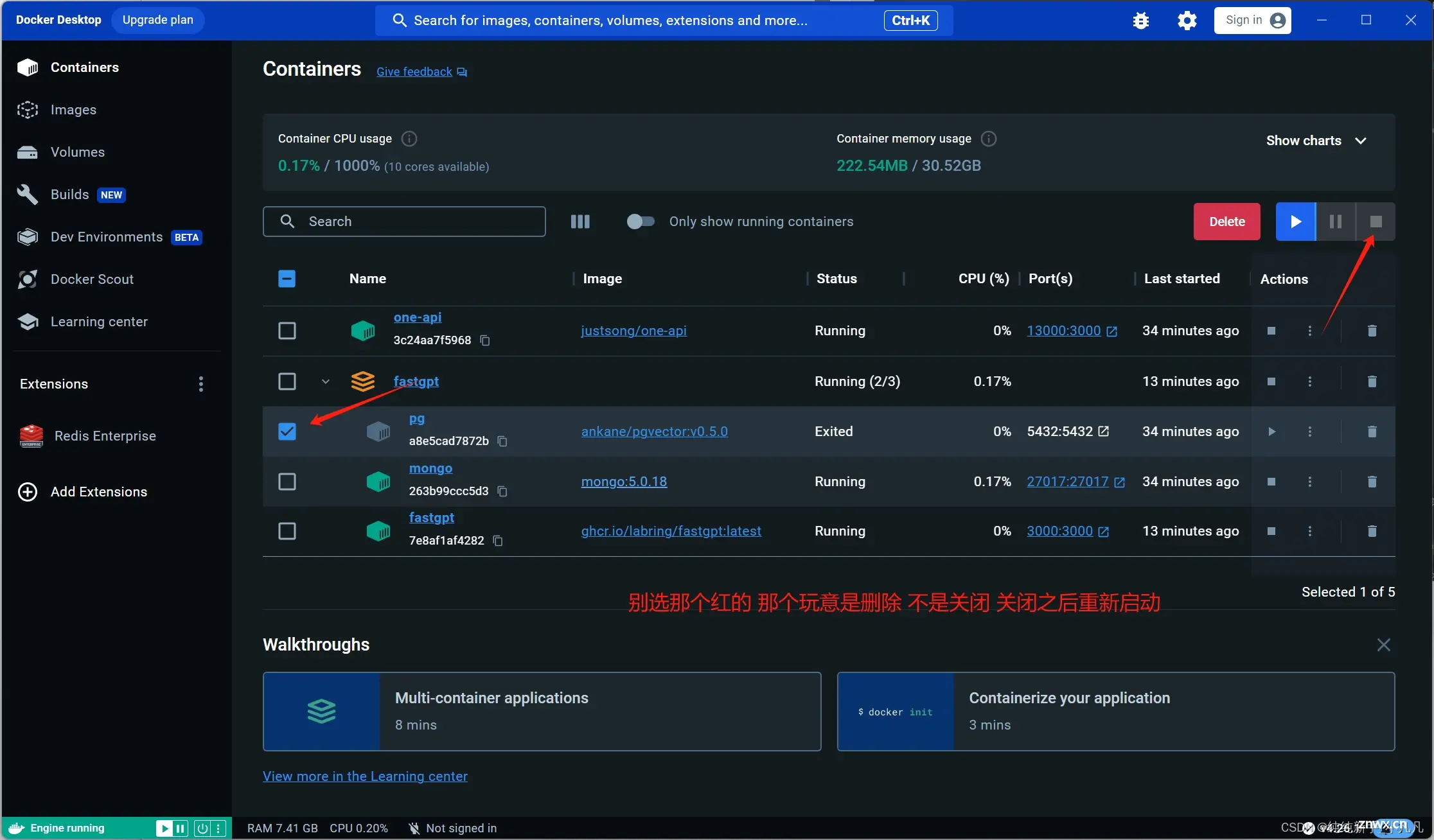This screenshot has width=1434, height=840.
Task: Go to Images in the sidebar
Action: [x=116, y=110]
